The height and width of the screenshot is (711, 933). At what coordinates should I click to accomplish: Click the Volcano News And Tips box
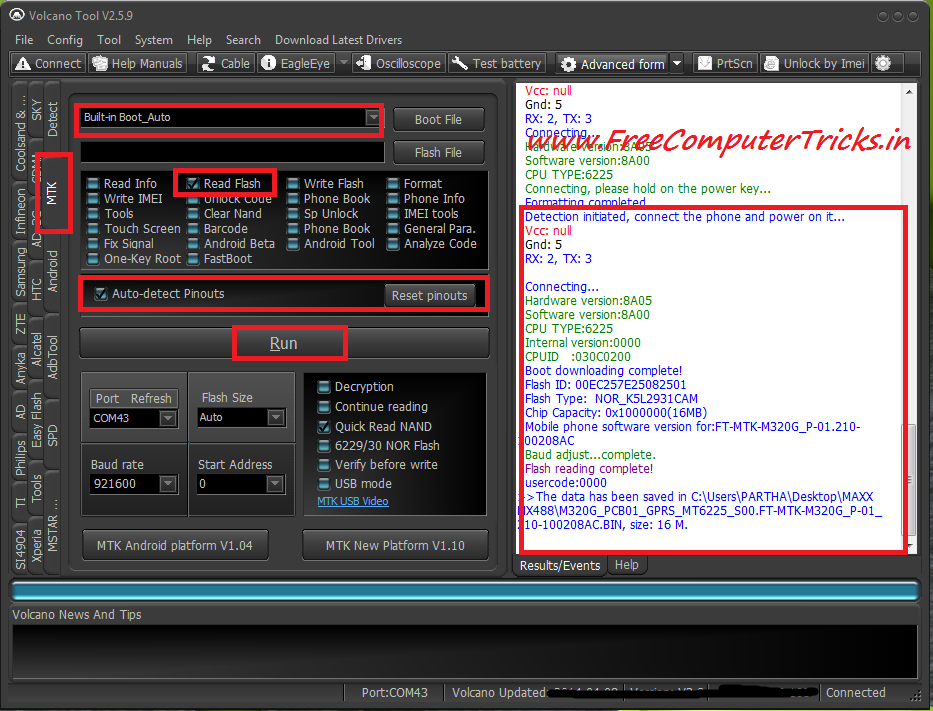(465, 651)
